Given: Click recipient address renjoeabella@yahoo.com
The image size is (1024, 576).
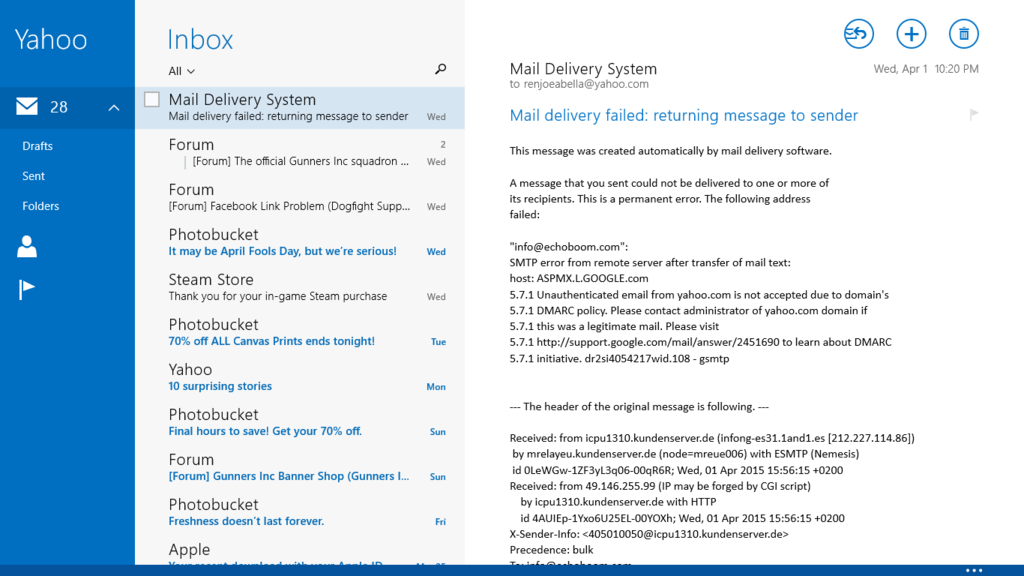Looking at the screenshot, I should click(x=586, y=84).
